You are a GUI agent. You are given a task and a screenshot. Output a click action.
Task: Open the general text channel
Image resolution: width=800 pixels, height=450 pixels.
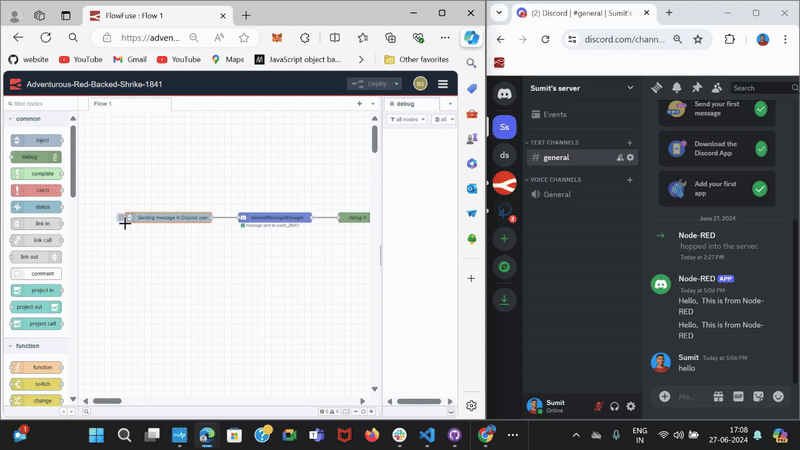click(582, 158)
